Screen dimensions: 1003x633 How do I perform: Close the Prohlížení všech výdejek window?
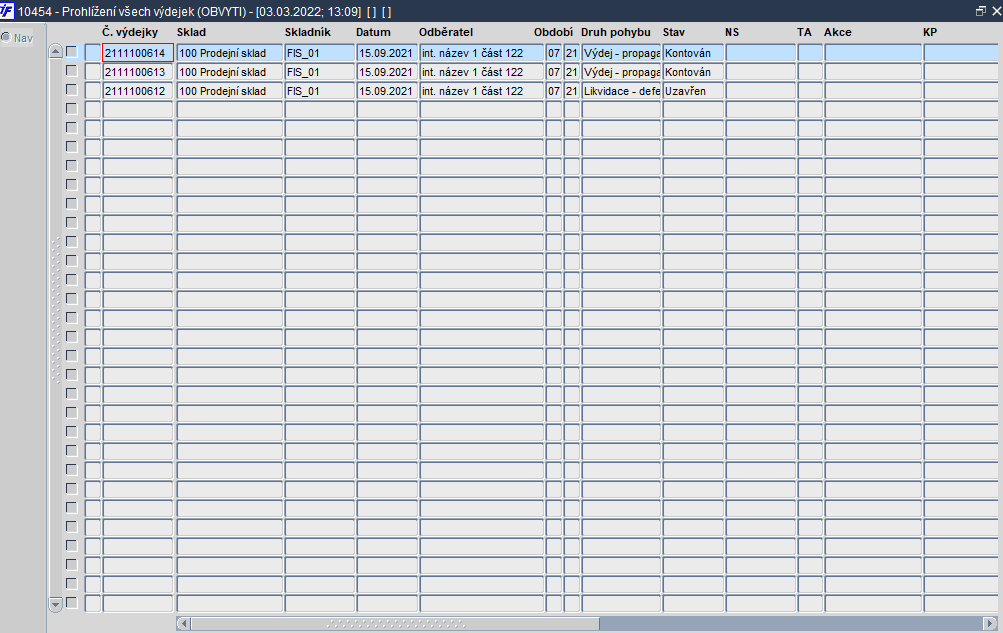click(997, 11)
